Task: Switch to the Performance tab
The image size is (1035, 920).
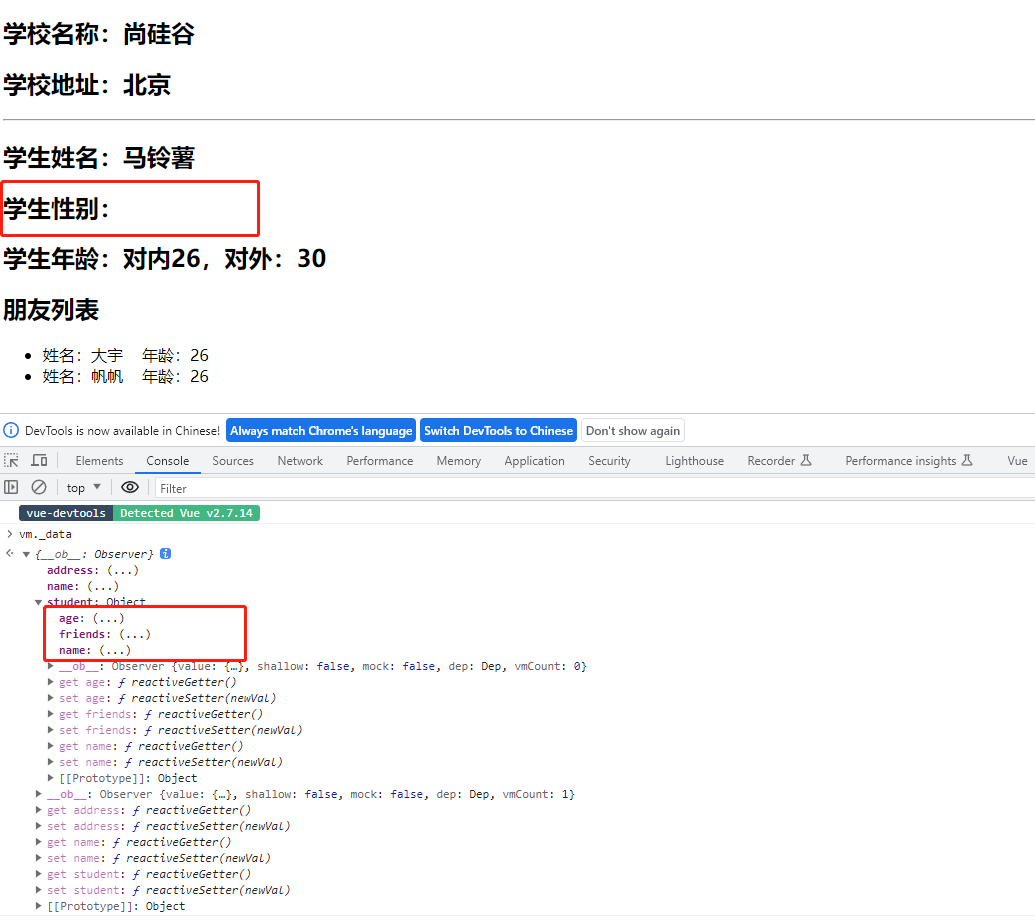Action: coord(380,461)
